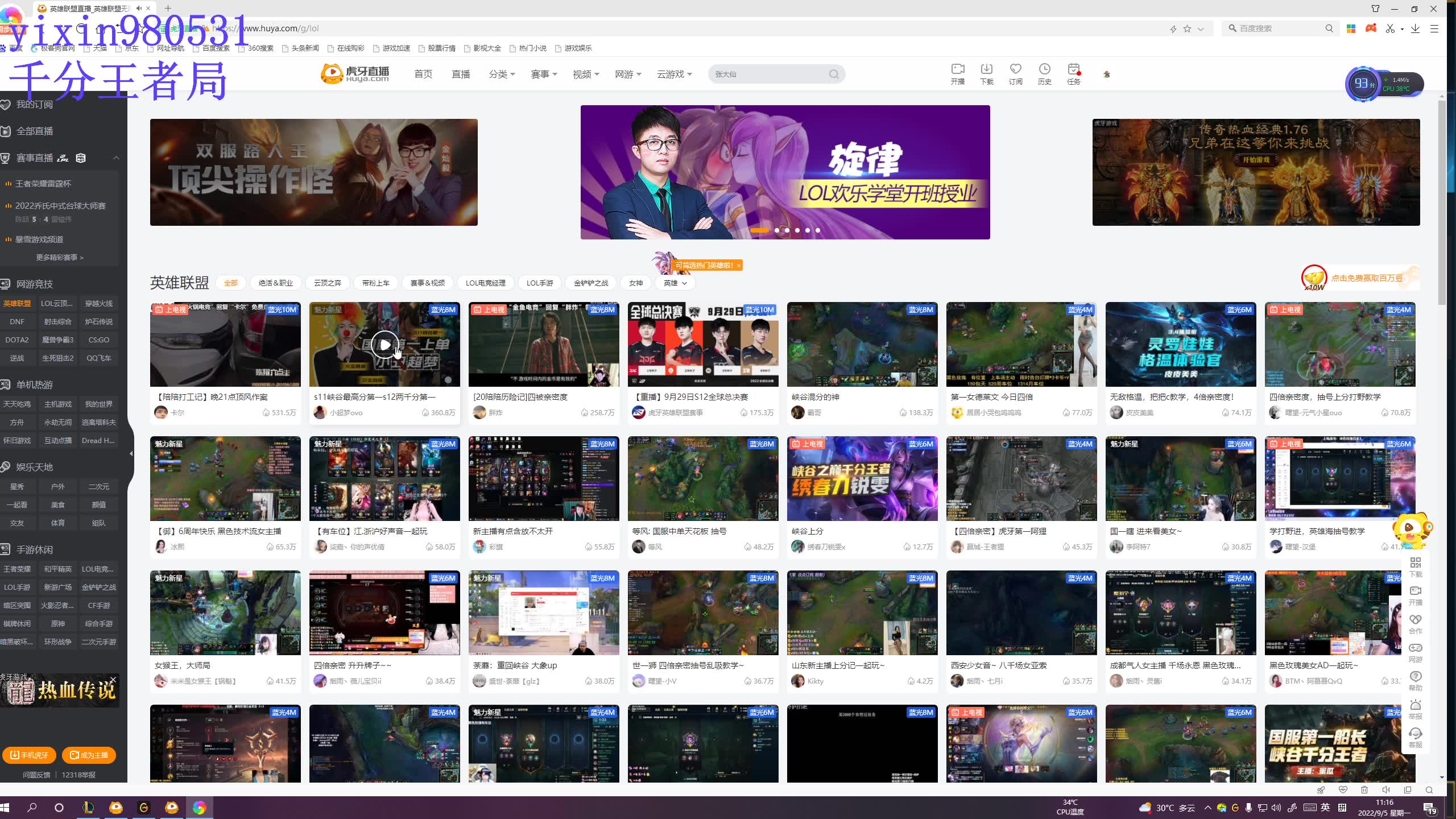1456x819 pixels.
Task: Click the search magnifier icon
Action: coord(836,74)
